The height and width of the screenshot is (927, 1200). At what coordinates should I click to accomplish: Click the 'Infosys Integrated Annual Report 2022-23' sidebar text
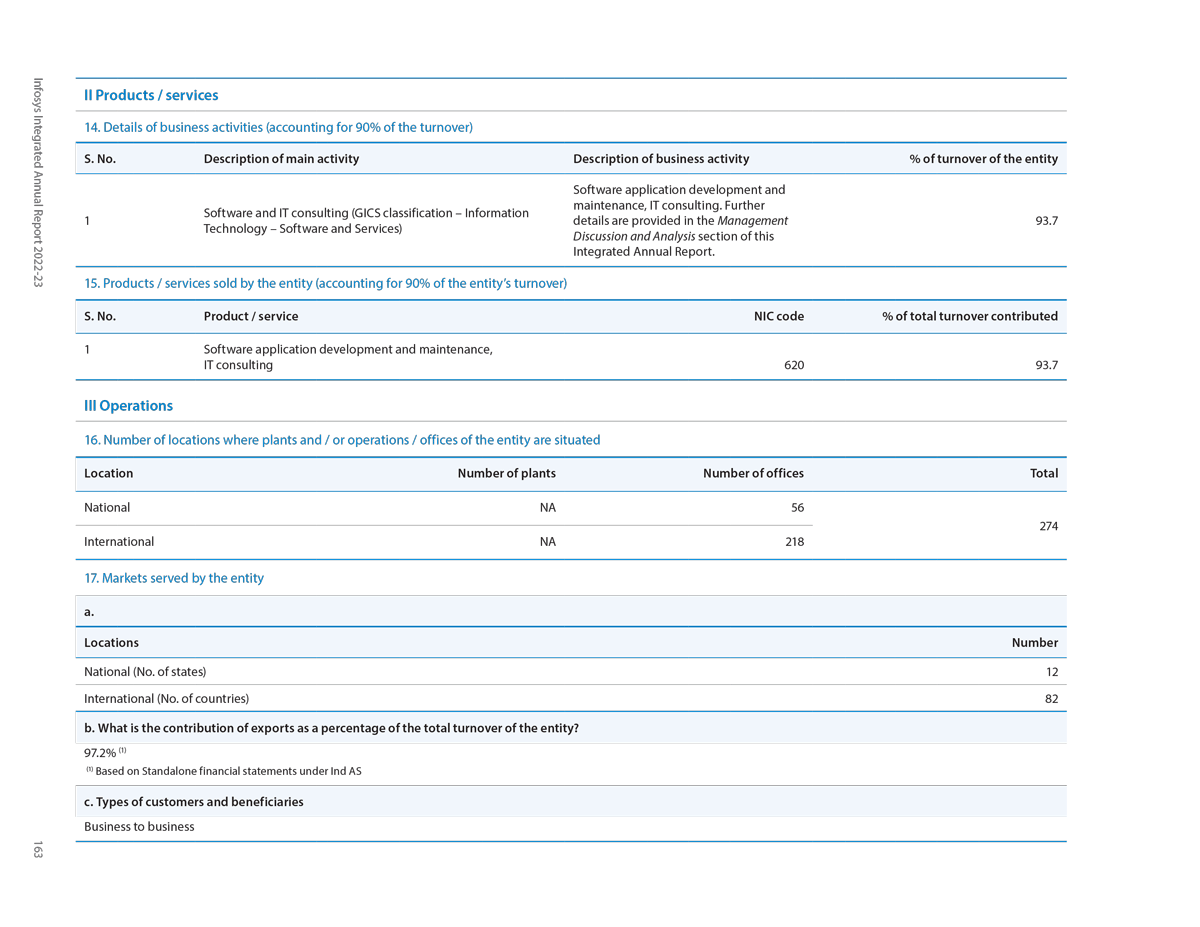[38, 183]
